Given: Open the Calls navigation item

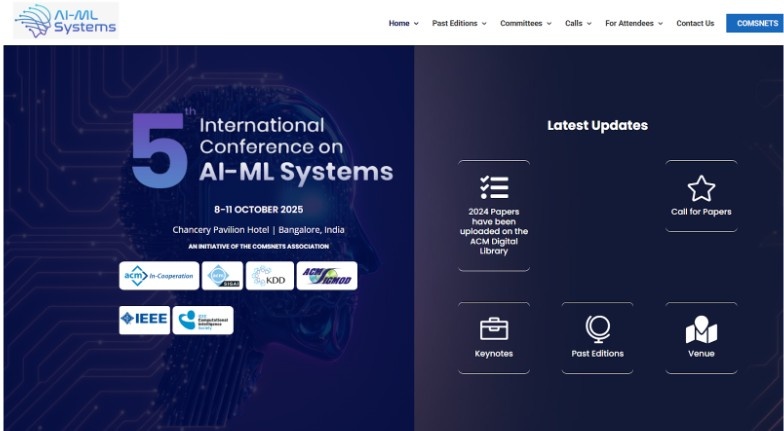Looking at the screenshot, I should 574,23.
